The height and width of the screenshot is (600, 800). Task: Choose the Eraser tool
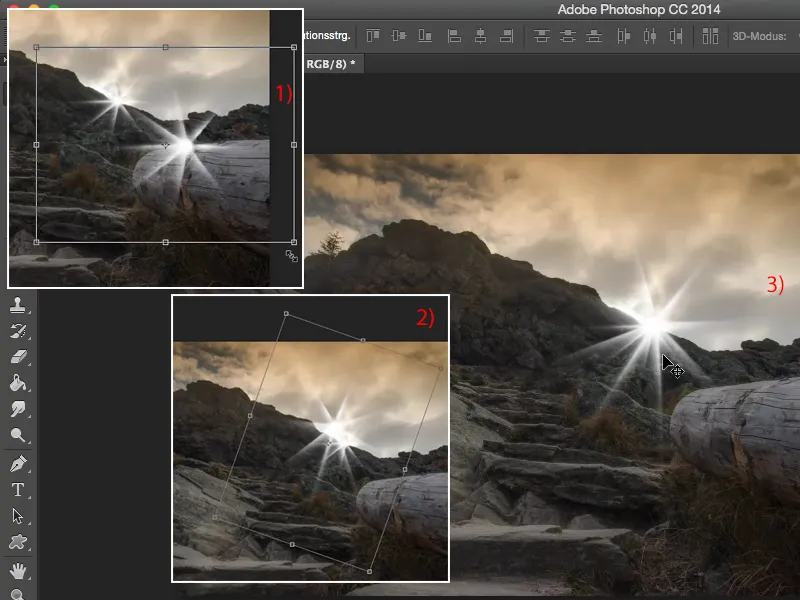click(18, 356)
